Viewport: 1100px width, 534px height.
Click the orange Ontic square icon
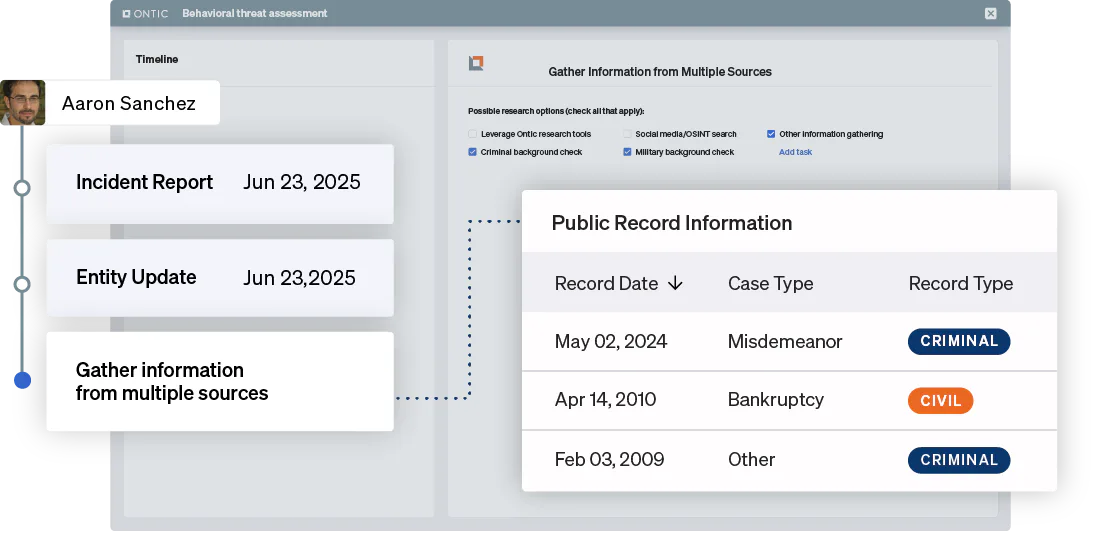(476, 63)
